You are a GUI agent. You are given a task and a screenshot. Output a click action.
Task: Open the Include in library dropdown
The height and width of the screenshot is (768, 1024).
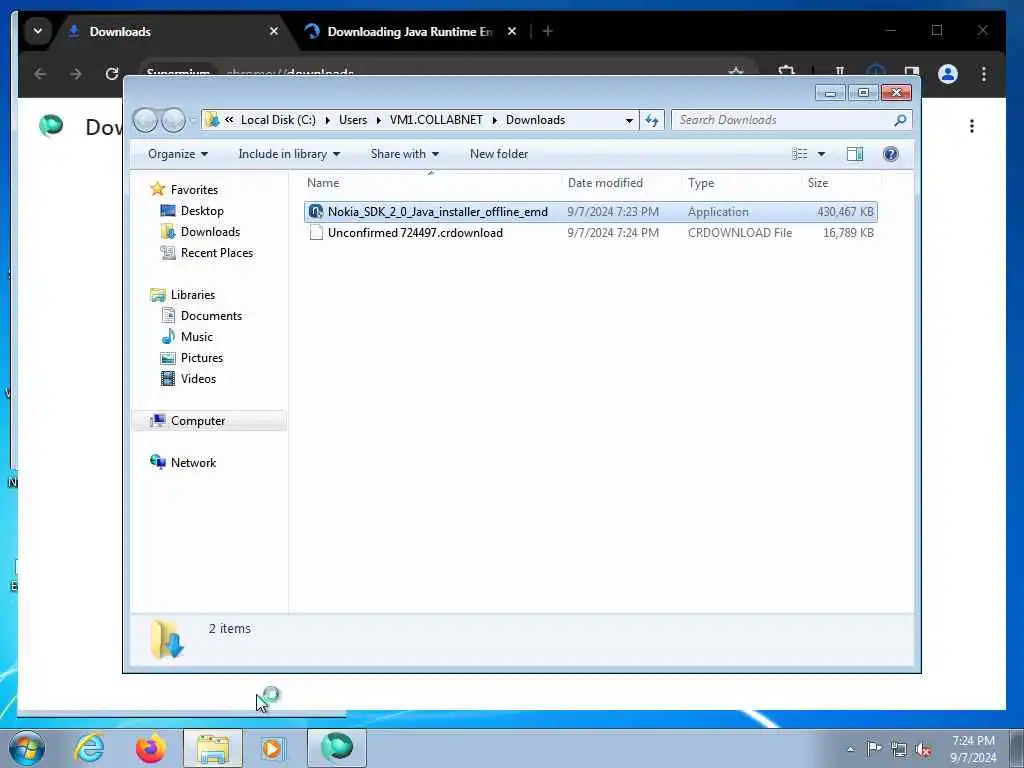pyautogui.click(x=289, y=154)
